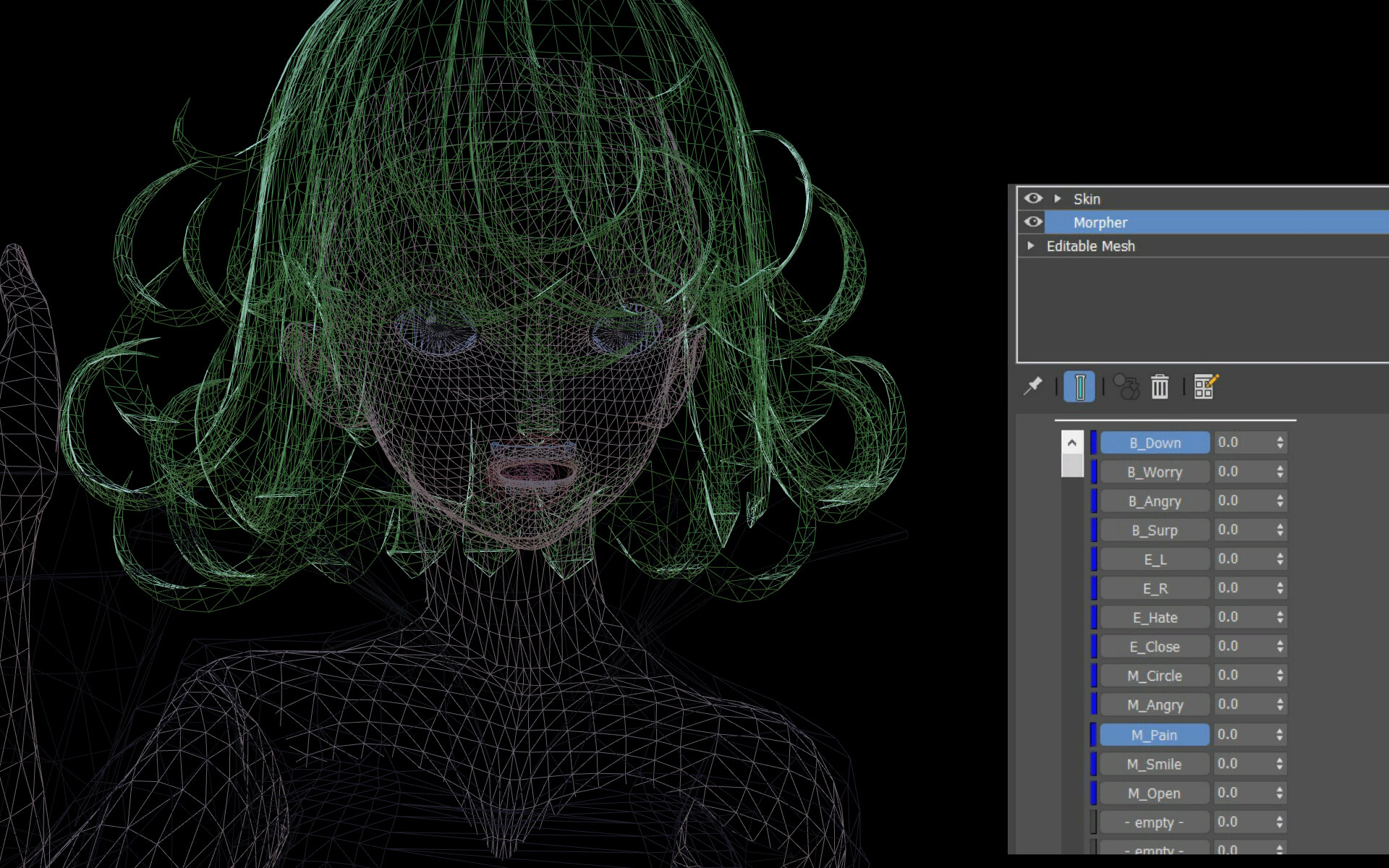Click E_R spinner arrows

[x=1280, y=588]
